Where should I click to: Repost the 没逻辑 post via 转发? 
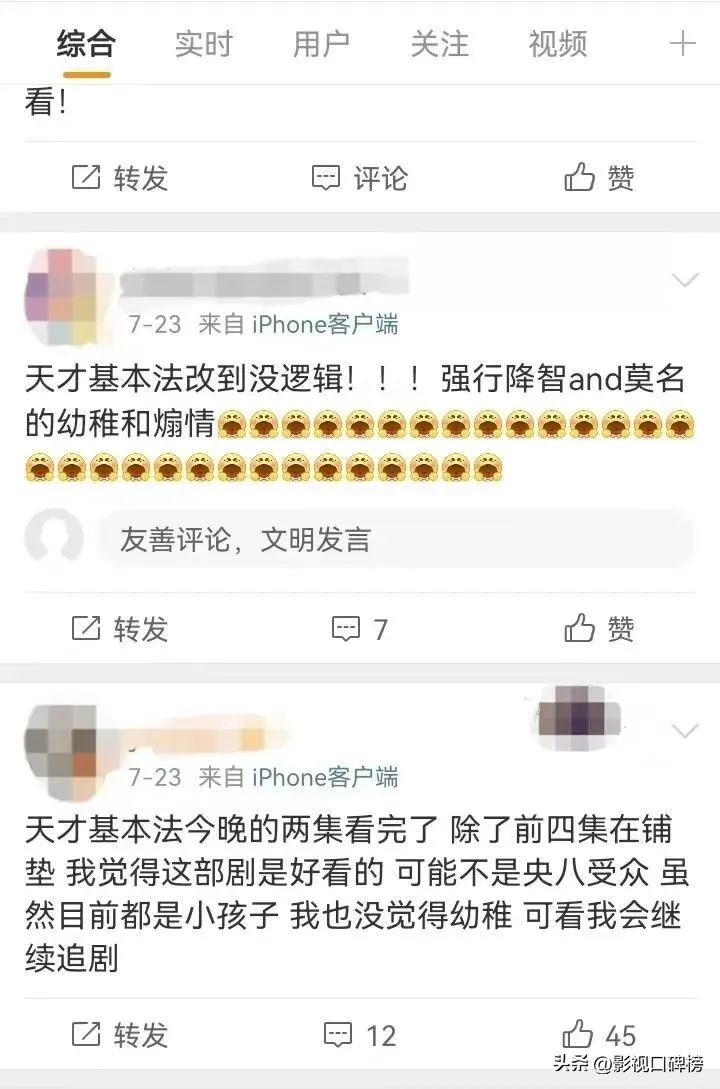pos(86,629)
